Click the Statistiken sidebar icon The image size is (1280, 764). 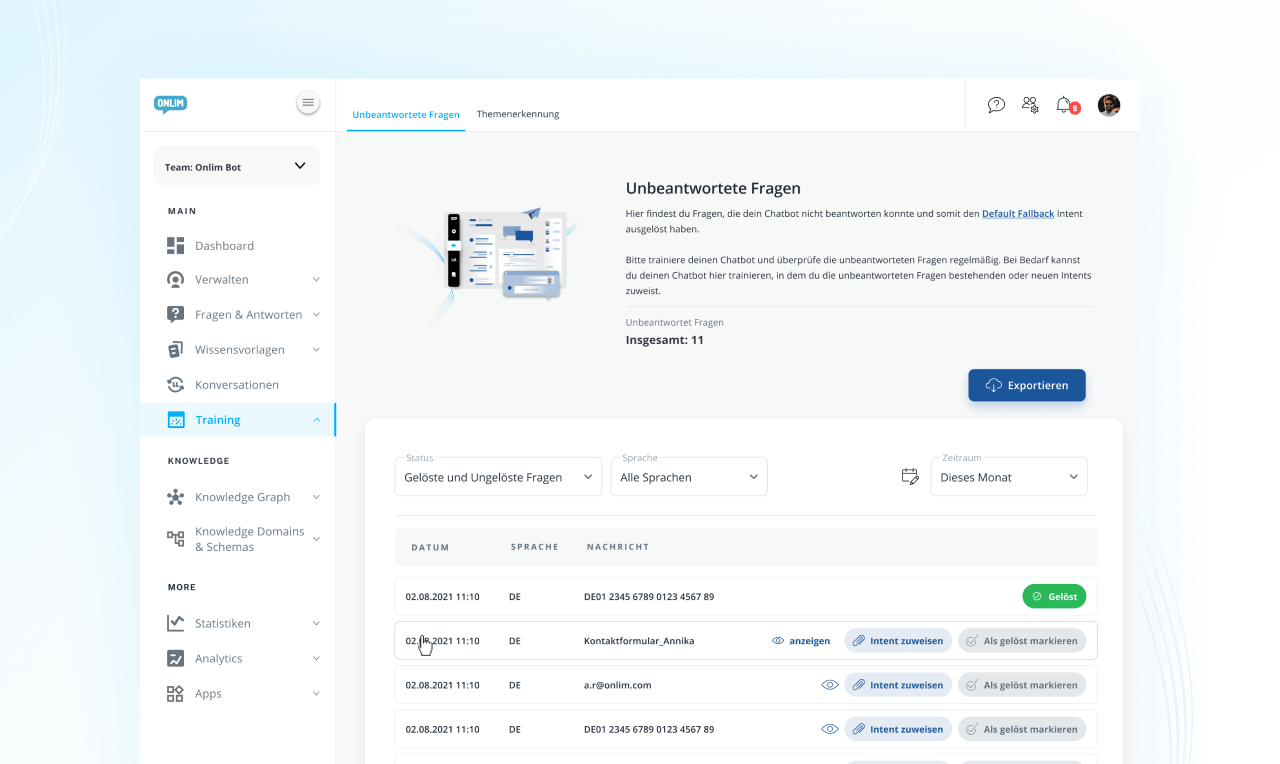[x=176, y=623]
